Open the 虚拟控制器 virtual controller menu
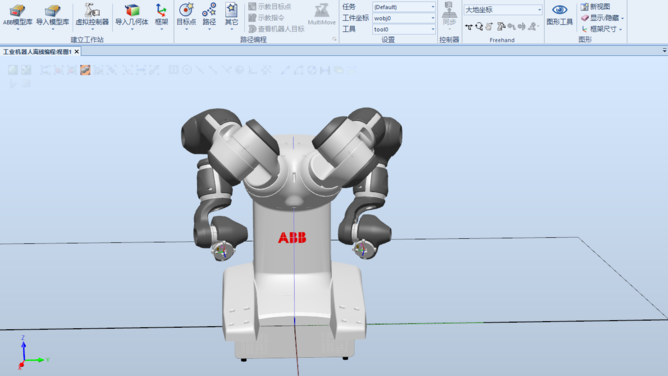This screenshot has height=376, width=668. point(92,15)
